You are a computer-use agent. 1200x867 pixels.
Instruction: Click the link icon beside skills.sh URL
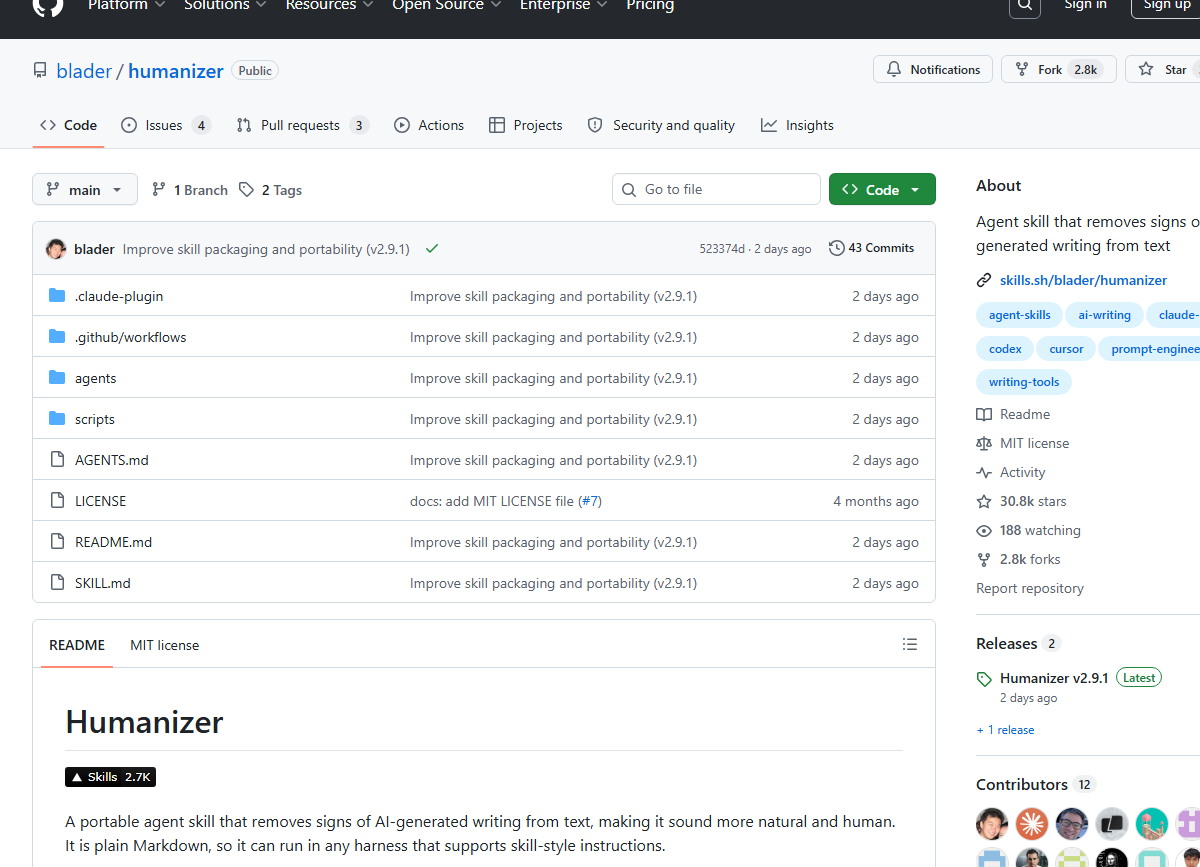tap(984, 281)
